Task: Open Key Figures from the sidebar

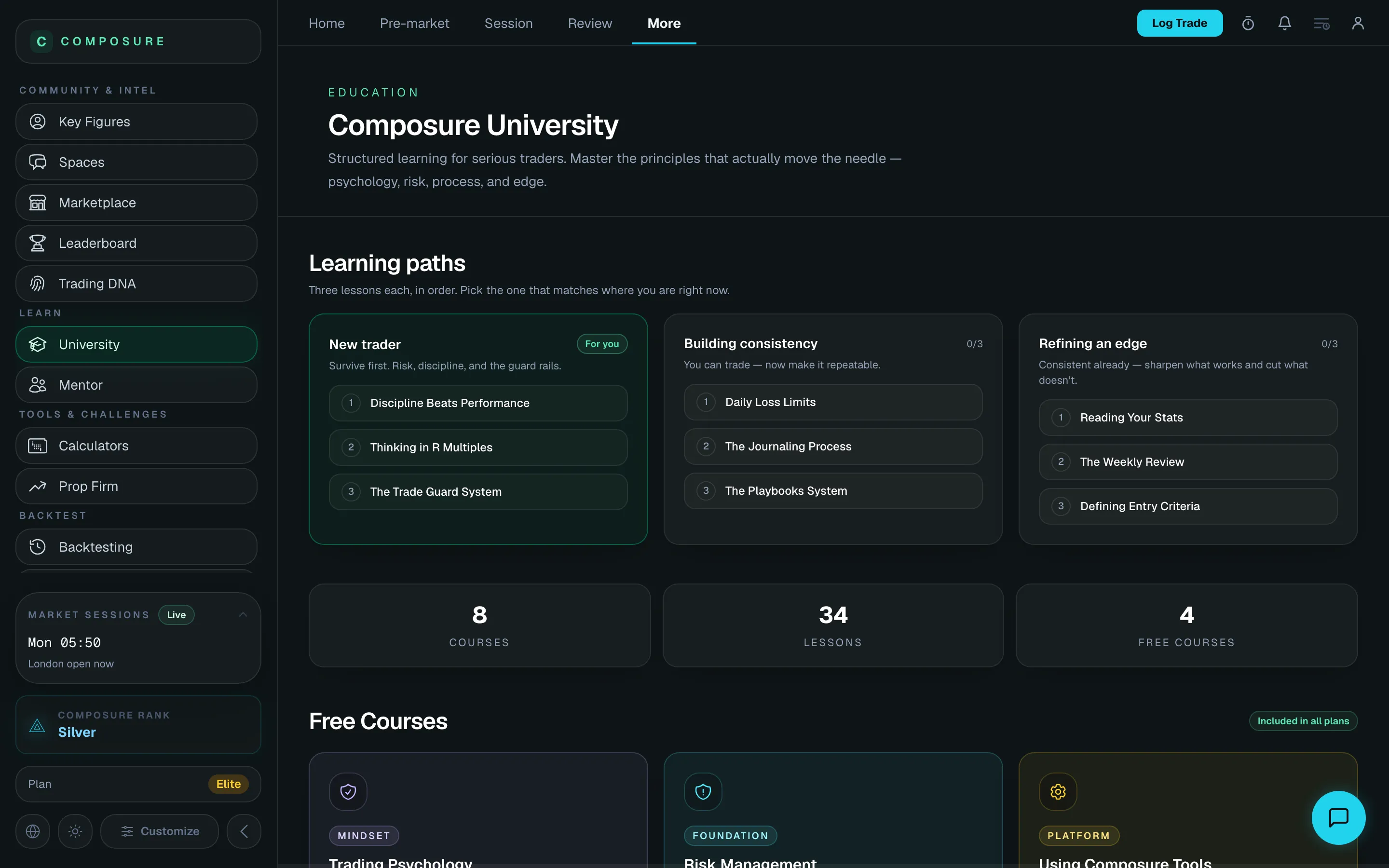Action: (x=136, y=122)
